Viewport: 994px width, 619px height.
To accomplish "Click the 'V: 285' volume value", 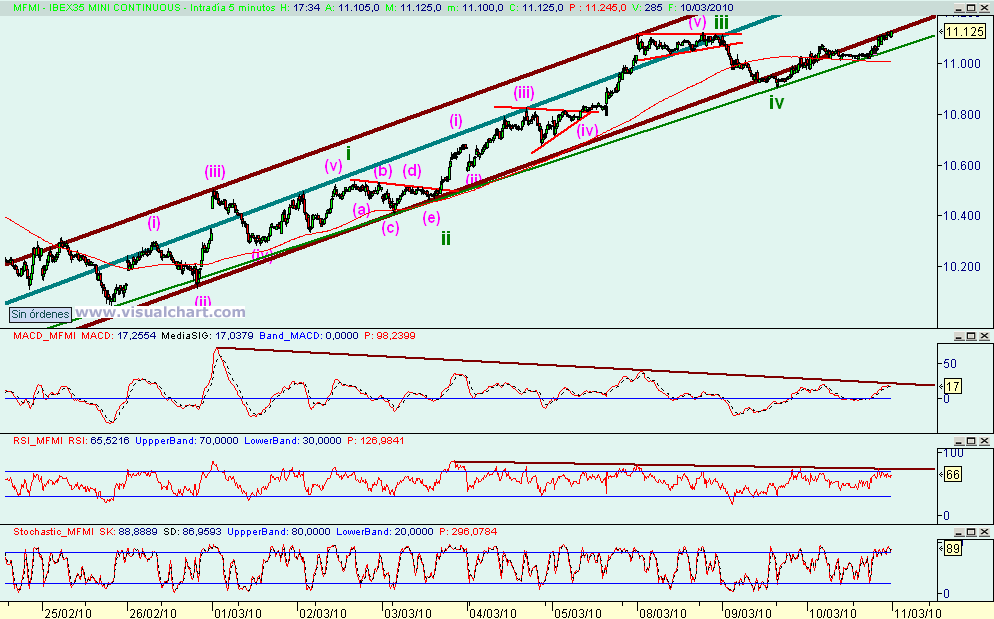I will (647, 8).
